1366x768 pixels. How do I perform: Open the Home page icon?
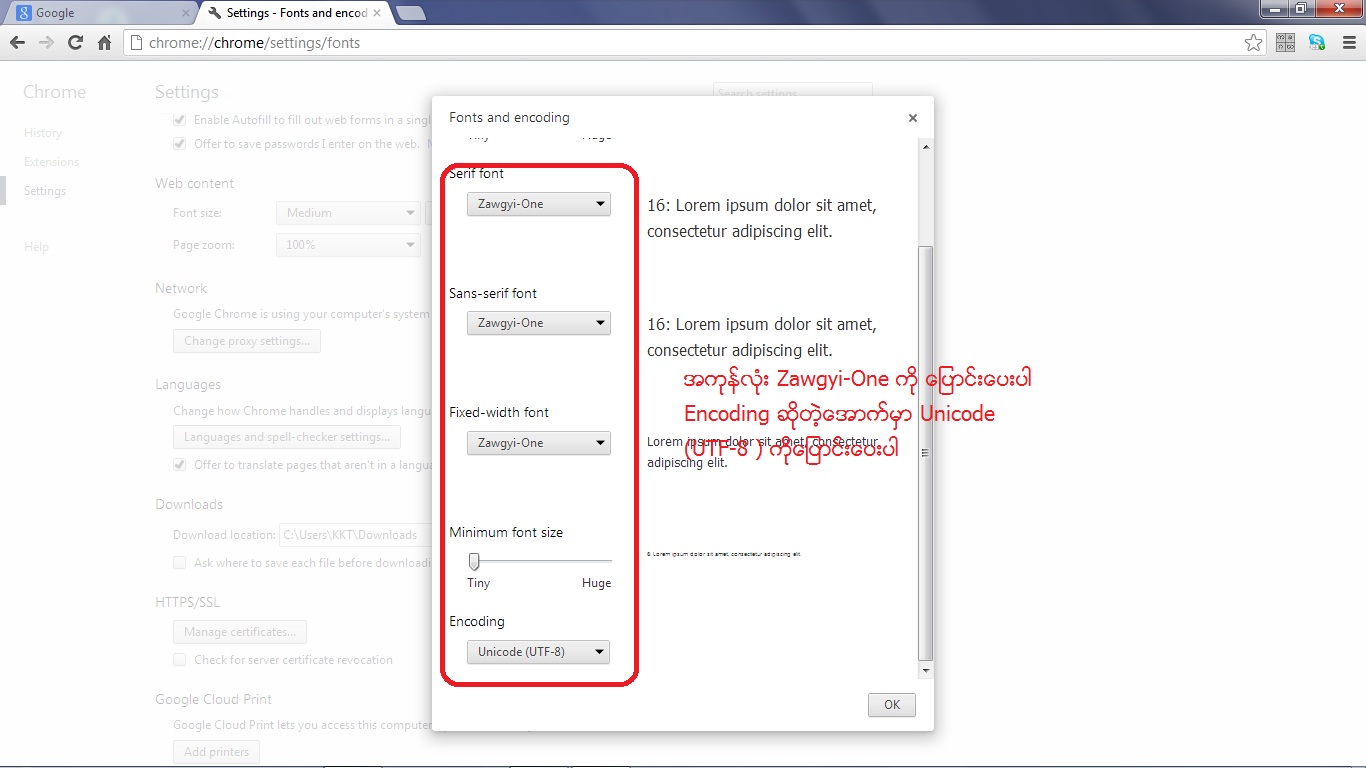pyautogui.click(x=104, y=43)
